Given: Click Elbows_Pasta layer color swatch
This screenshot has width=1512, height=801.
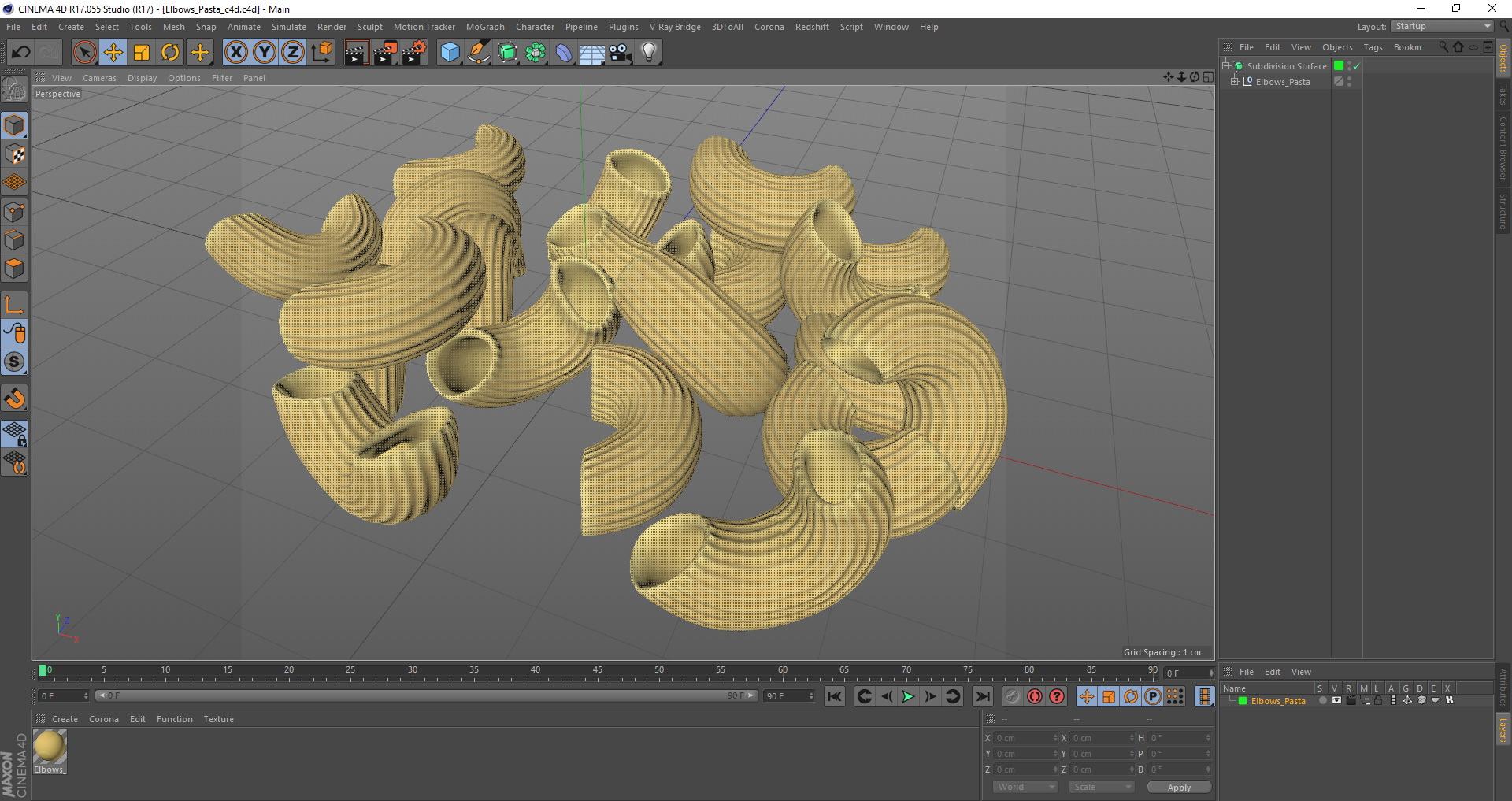Looking at the screenshot, I should (x=1243, y=701).
